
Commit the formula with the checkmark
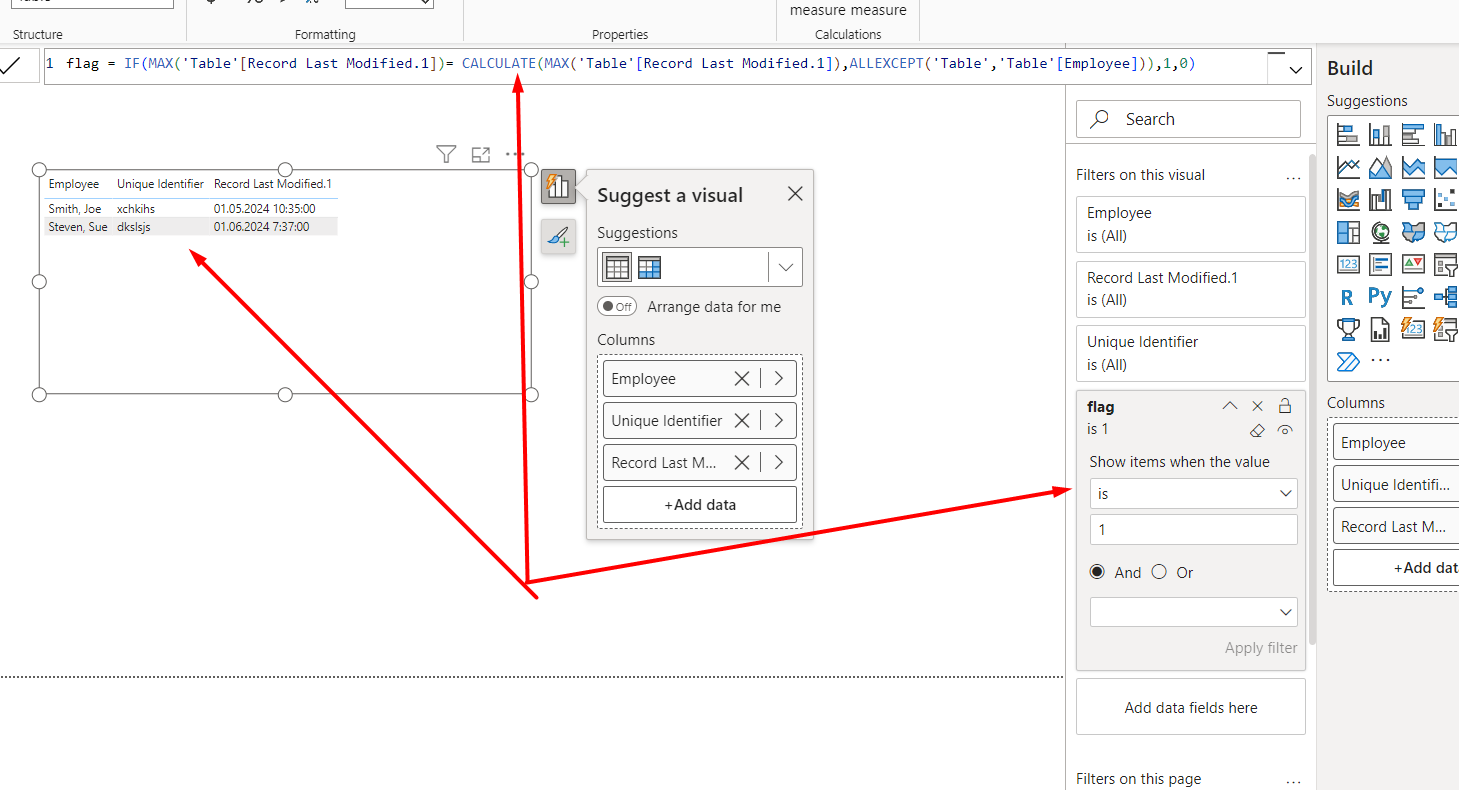pos(12,66)
